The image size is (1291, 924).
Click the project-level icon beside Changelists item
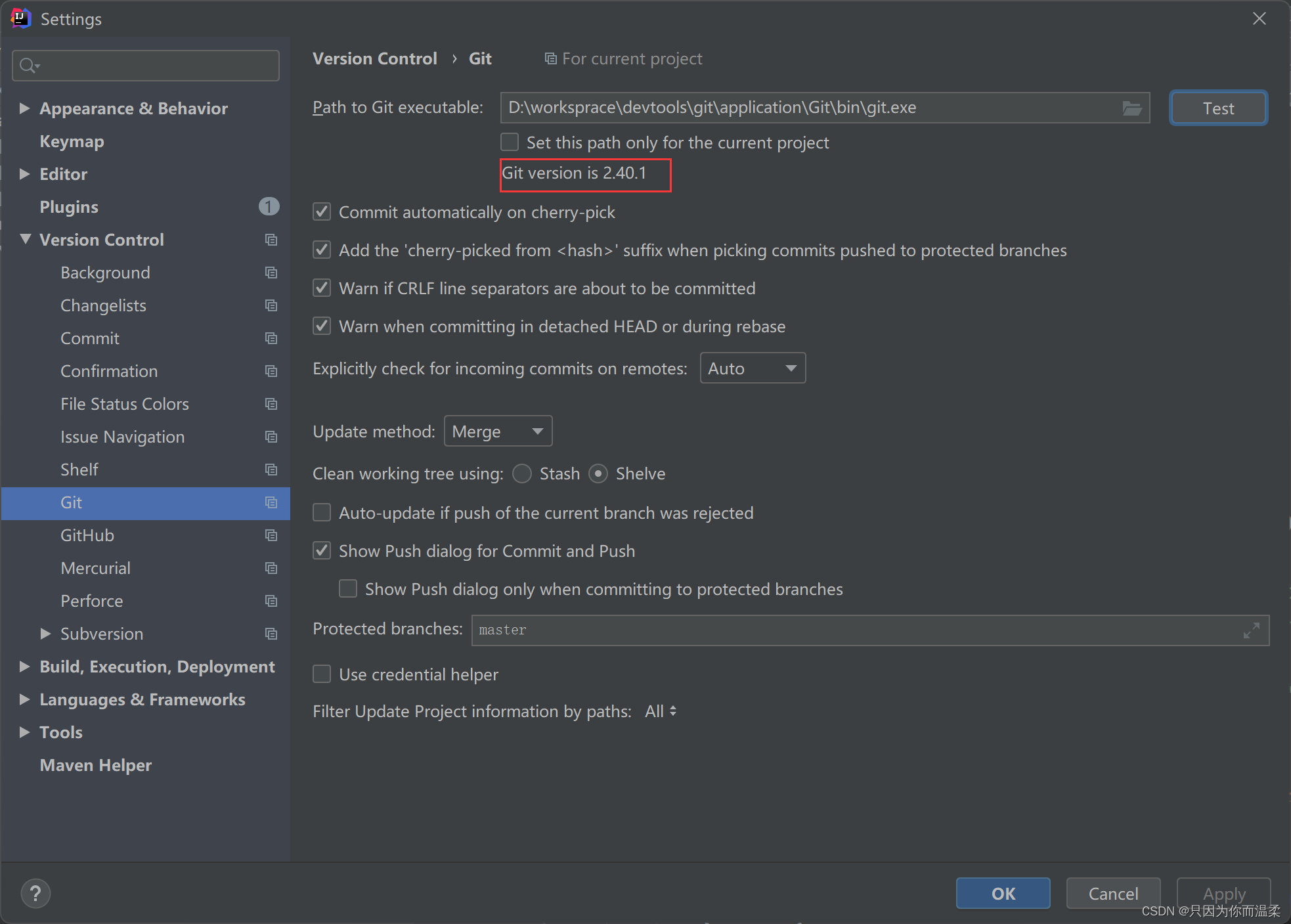(x=271, y=305)
